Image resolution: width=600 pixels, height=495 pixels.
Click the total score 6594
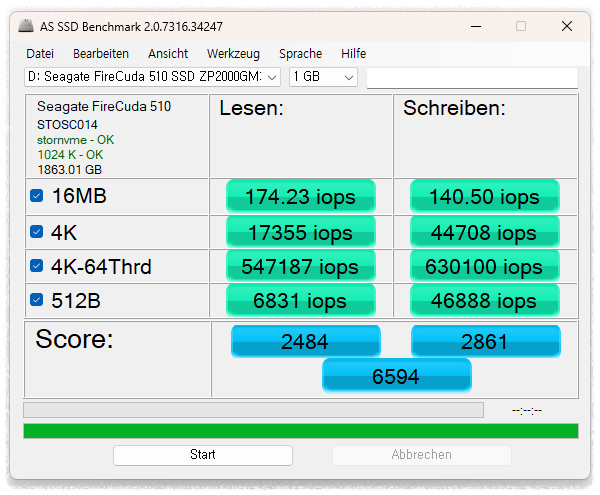pyautogui.click(x=397, y=376)
